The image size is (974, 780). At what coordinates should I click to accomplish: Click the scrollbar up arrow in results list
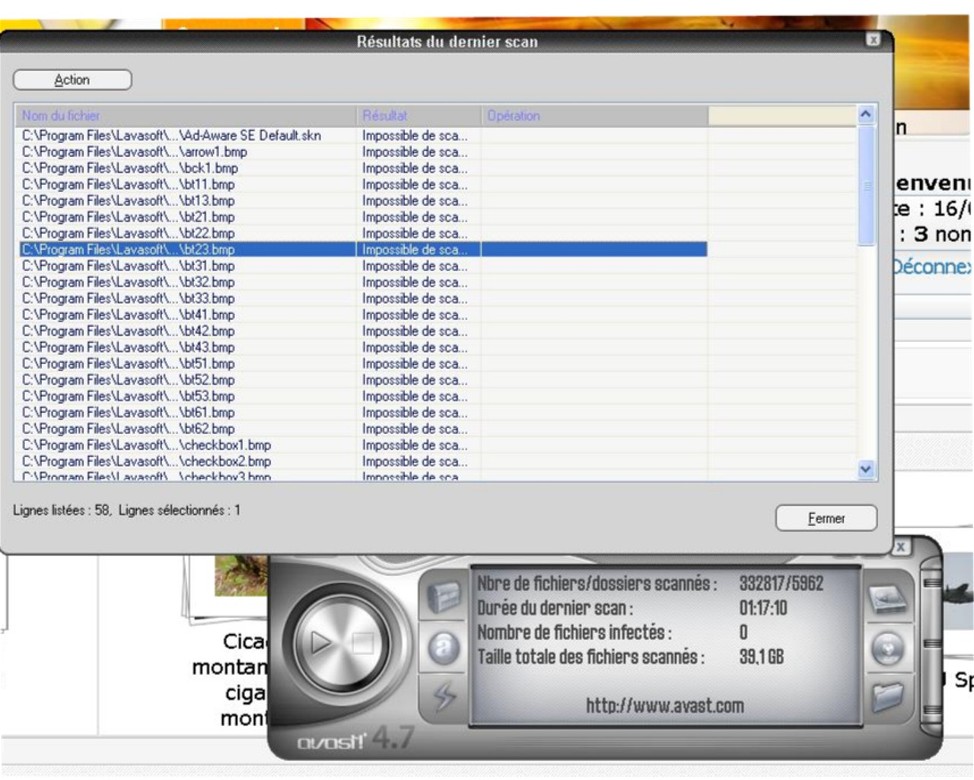coord(866,114)
